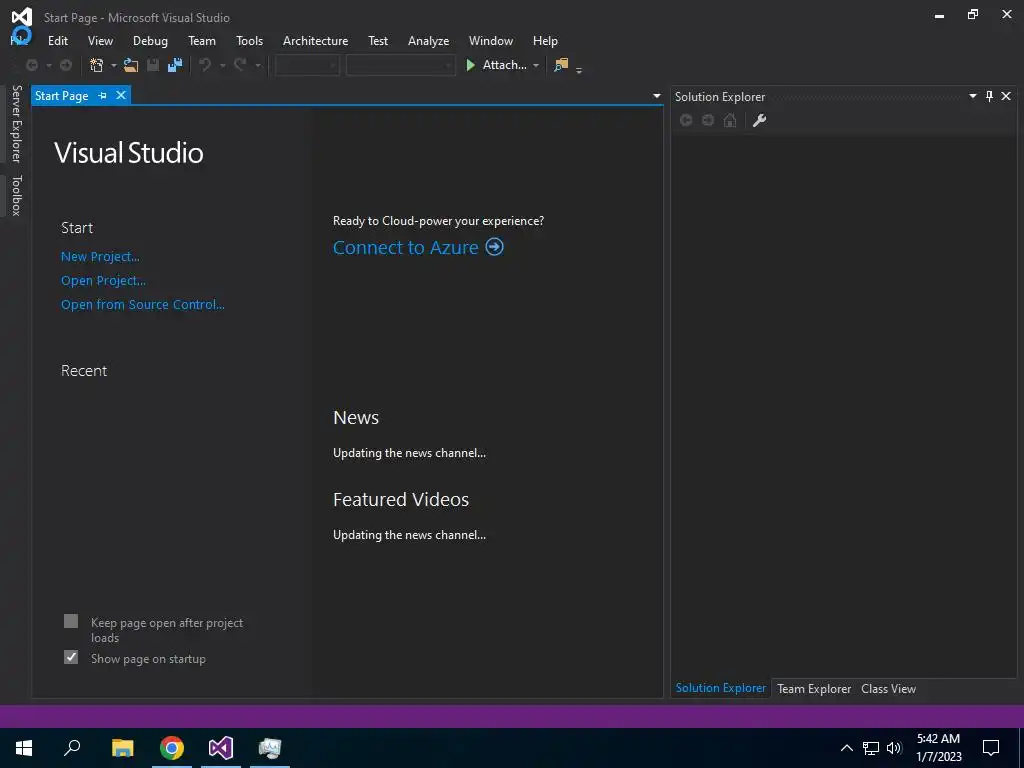Click the Save toolbar icon
Screen dimensions: 1024x768
(153, 65)
